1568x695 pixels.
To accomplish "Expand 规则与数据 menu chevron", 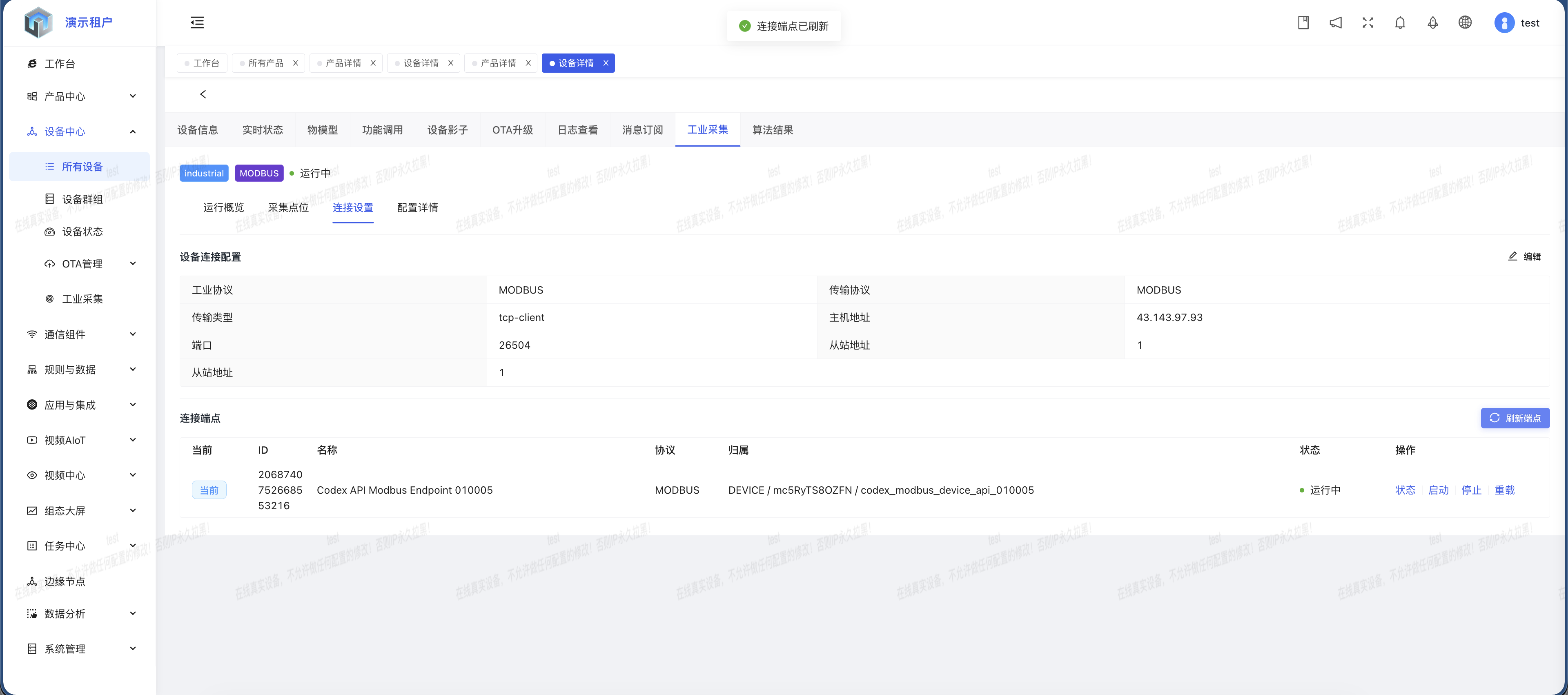I will click(x=133, y=370).
